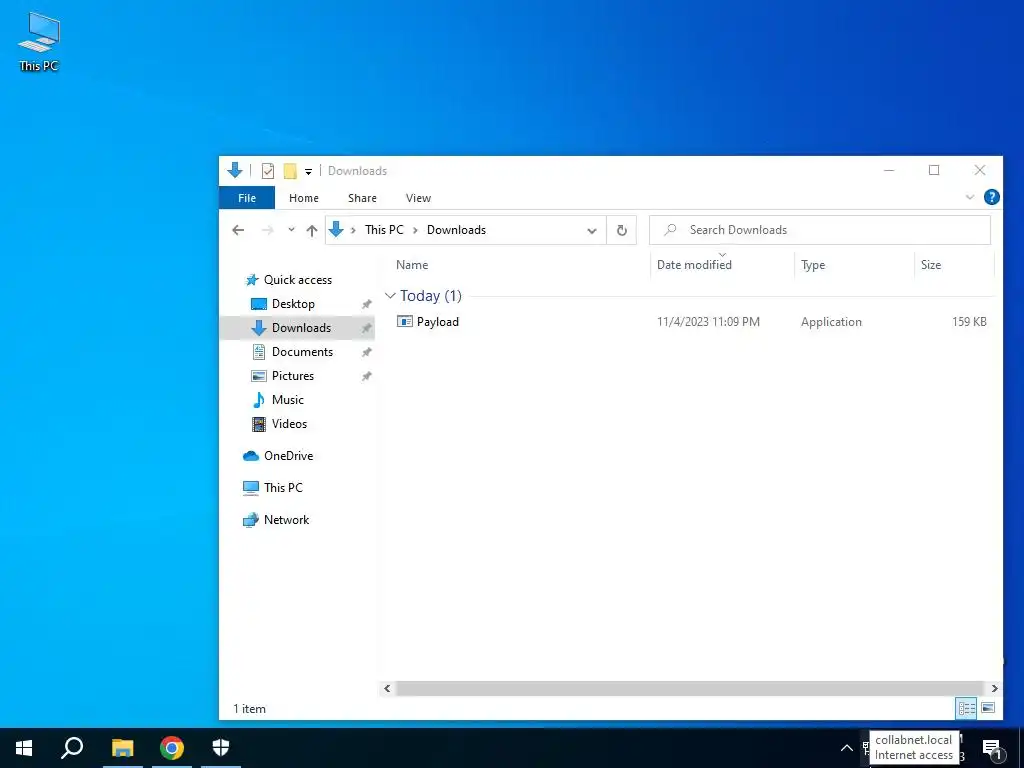Screen dimensions: 1024x768
Task: Open the notification Action Center icon
Action: click(991, 748)
